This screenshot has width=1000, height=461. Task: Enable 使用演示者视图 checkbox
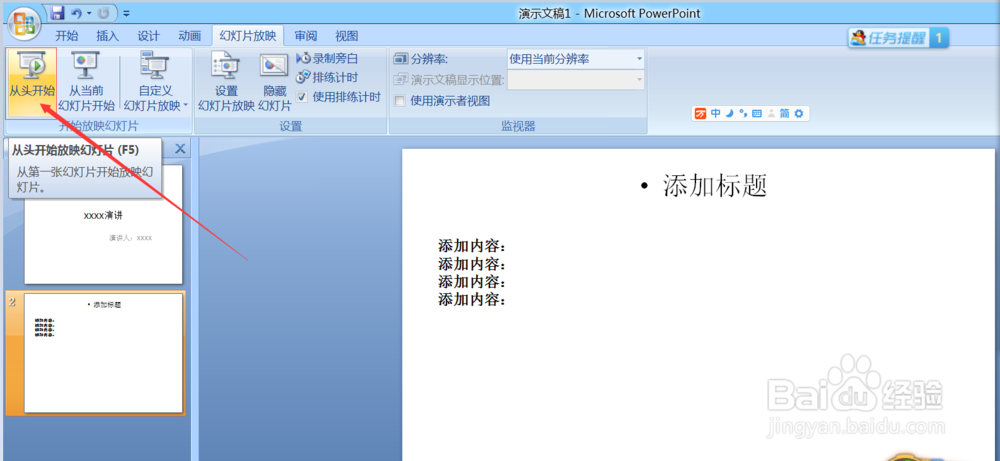400,101
